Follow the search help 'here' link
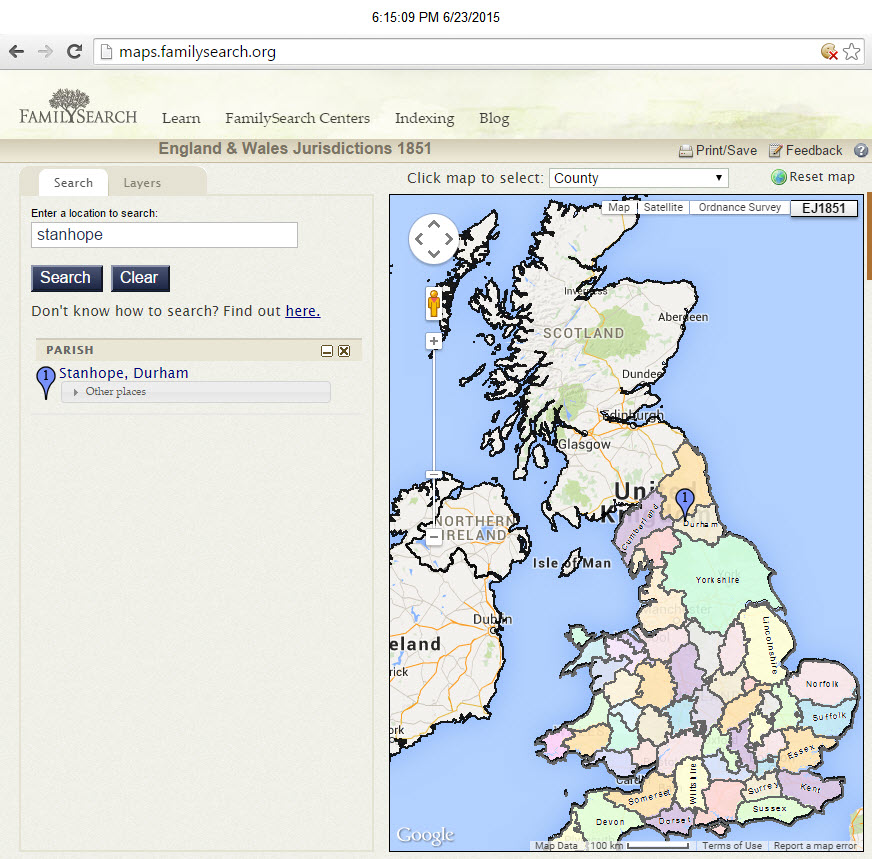This screenshot has height=859, width=872. click(x=302, y=310)
